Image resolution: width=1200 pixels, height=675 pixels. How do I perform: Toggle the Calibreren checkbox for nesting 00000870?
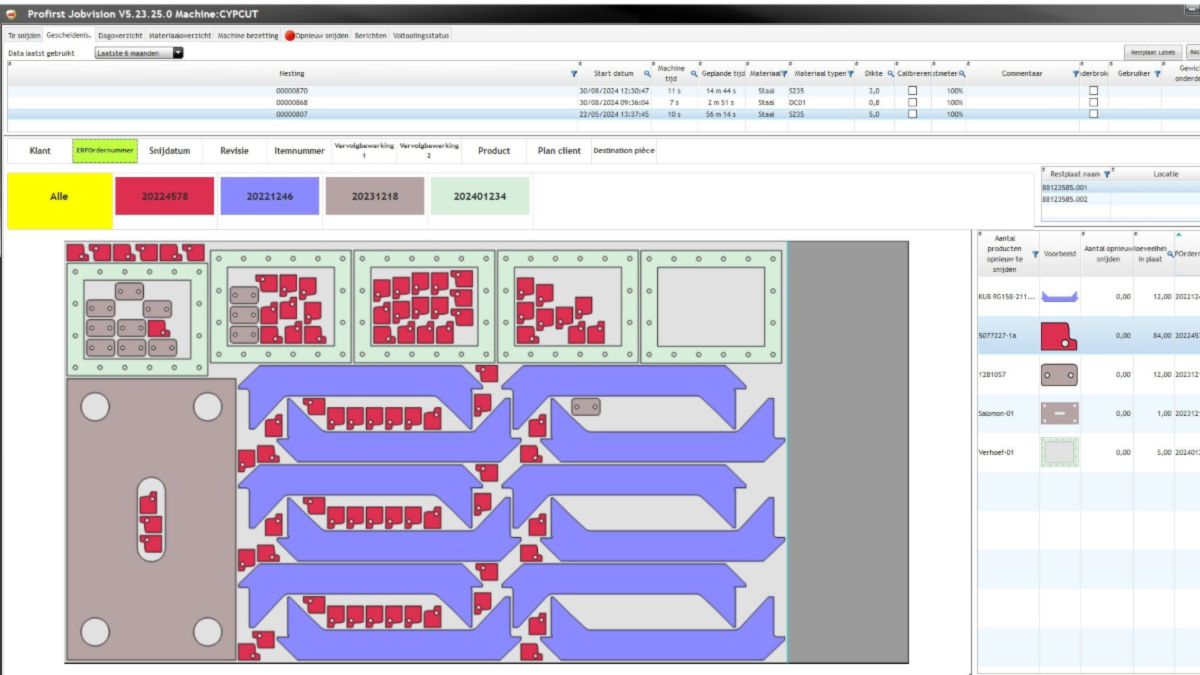pos(913,90)
